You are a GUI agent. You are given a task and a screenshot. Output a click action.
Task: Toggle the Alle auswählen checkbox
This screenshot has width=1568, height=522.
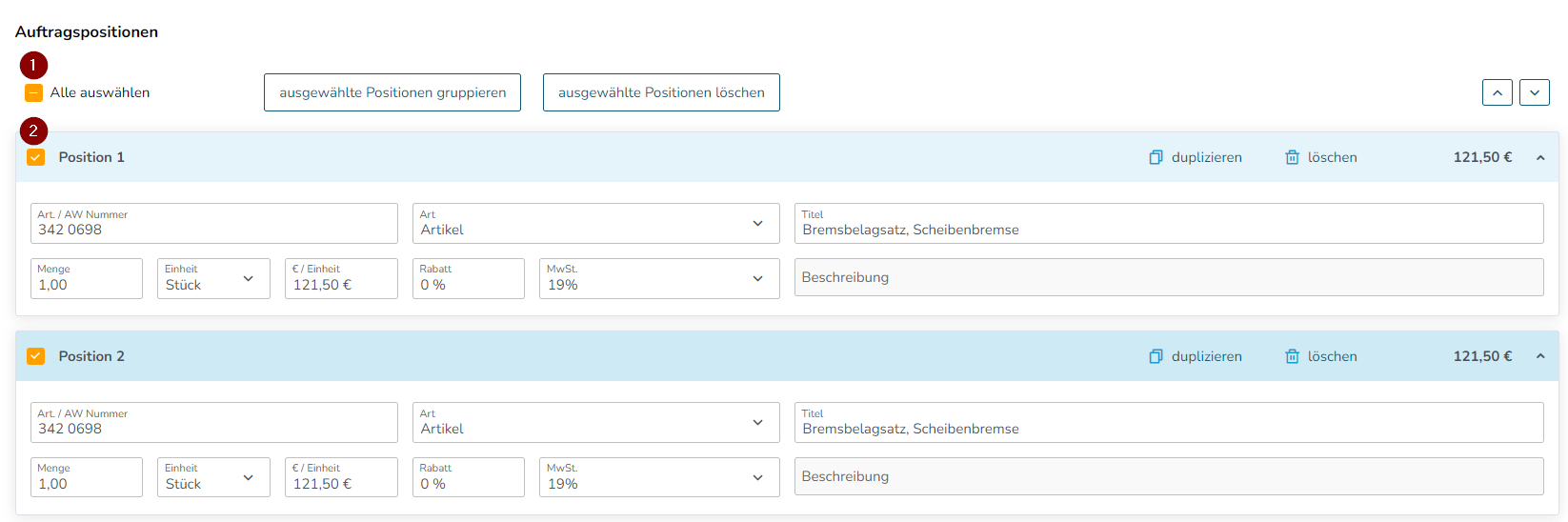[x=34, y=92]
